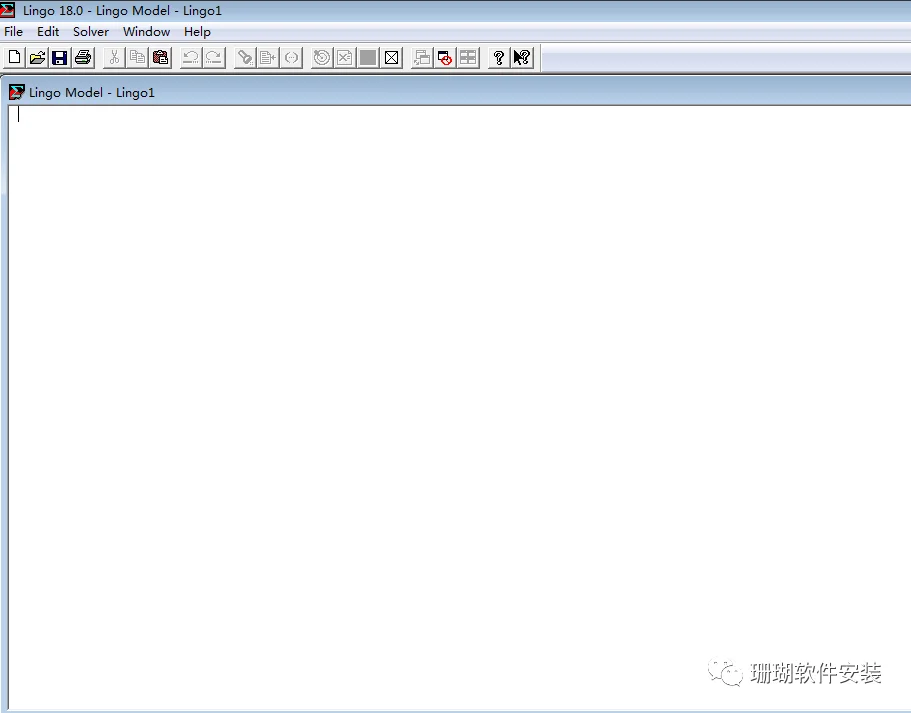This screenshot has height=713, width=911.
Task: Click the crossed-box toolbar icon
Action: pyautogui.click(x=392, y=58)
